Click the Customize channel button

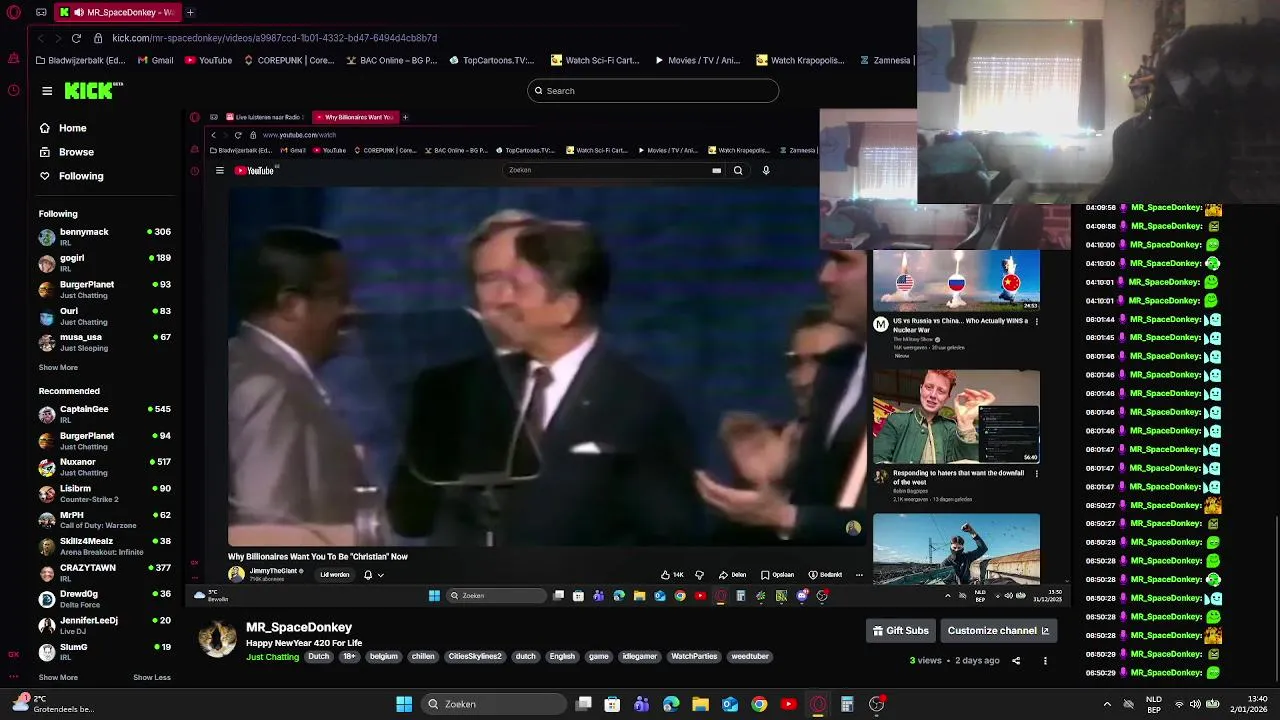(x=998, y=631)
